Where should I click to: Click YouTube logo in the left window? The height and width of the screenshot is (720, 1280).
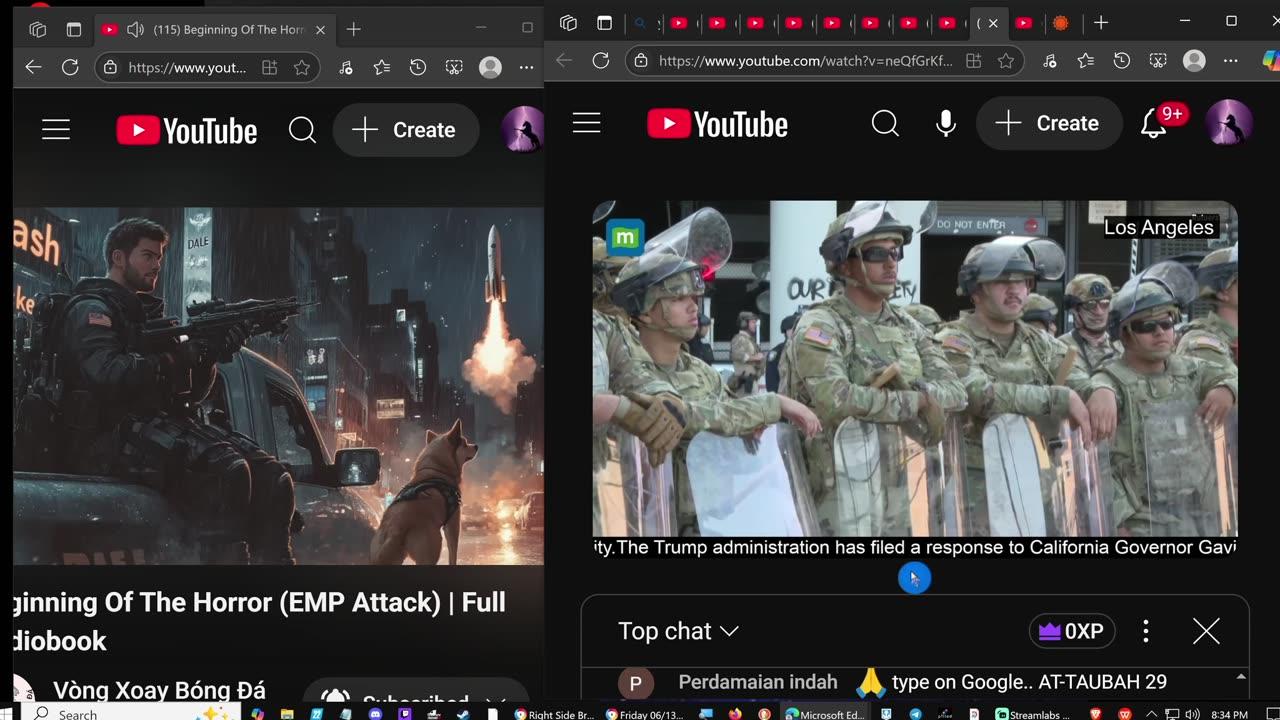[187, 130]
